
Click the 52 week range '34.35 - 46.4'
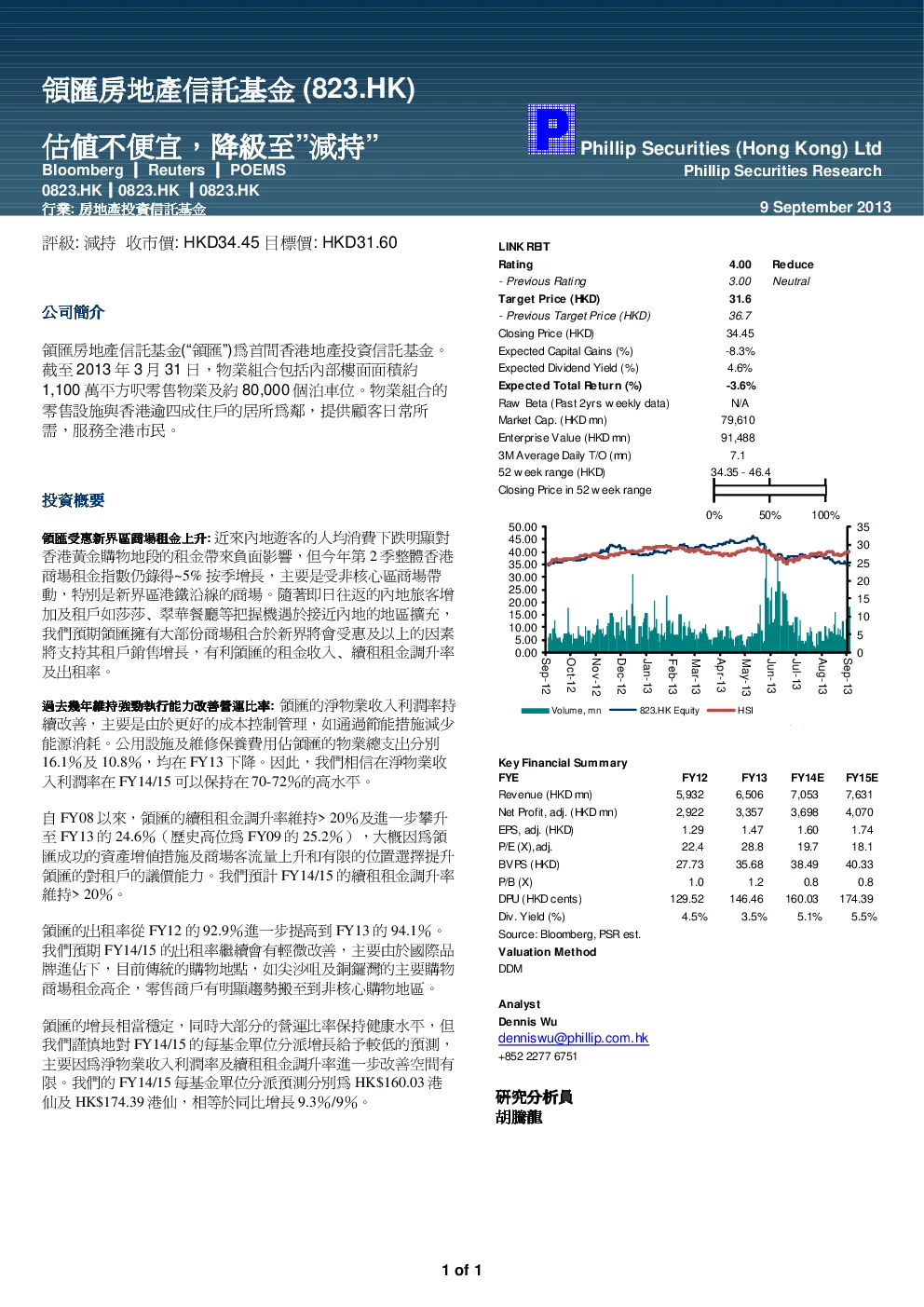pos(741,472)
